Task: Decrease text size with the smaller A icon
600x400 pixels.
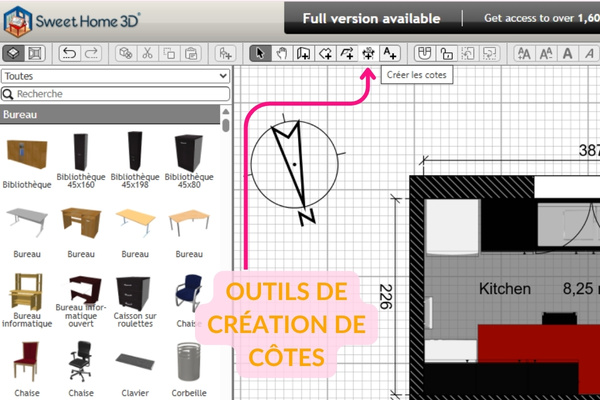Action: coord(546,53)
